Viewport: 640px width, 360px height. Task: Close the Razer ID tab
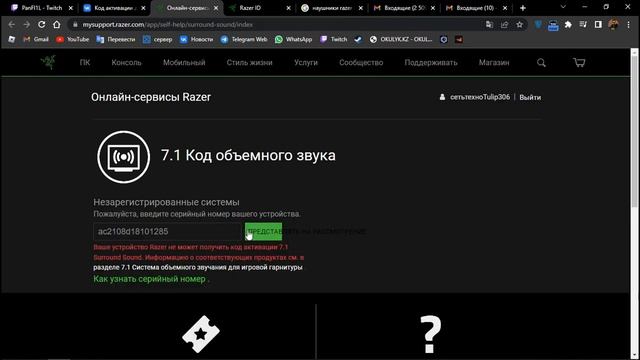click(x=288, y=8)
